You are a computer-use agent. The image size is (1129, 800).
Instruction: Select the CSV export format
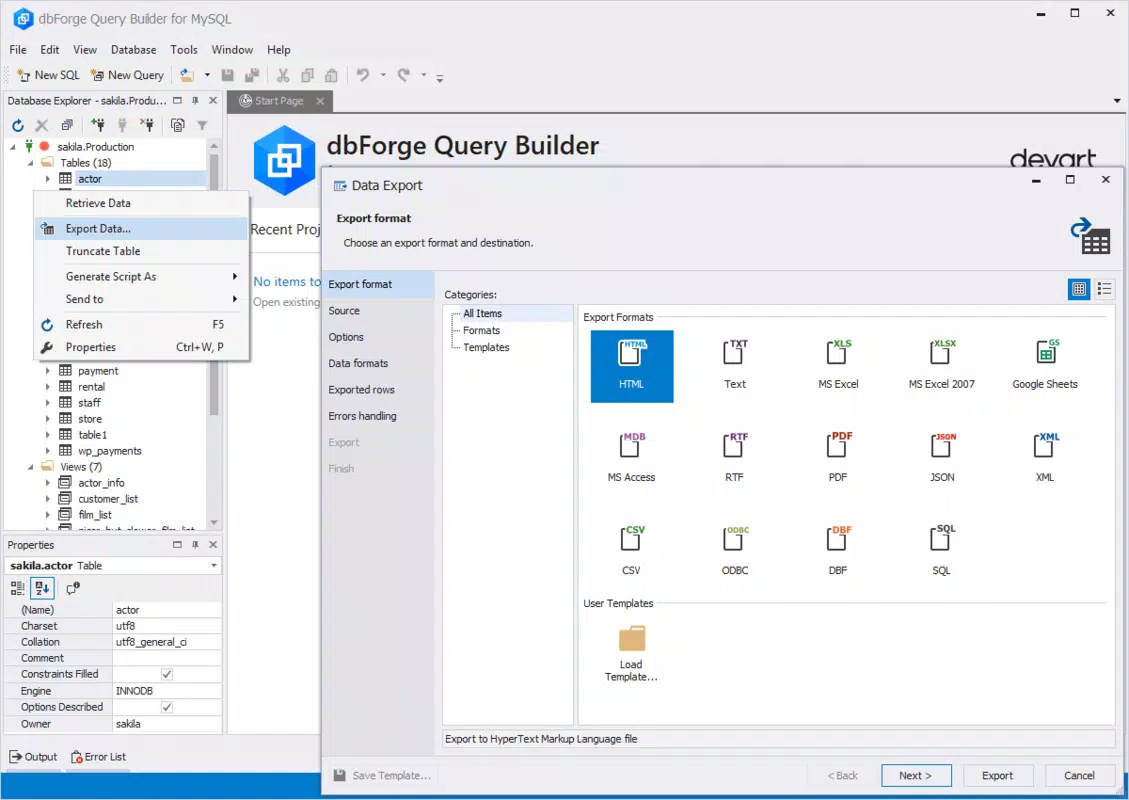[x=631, y=552]
